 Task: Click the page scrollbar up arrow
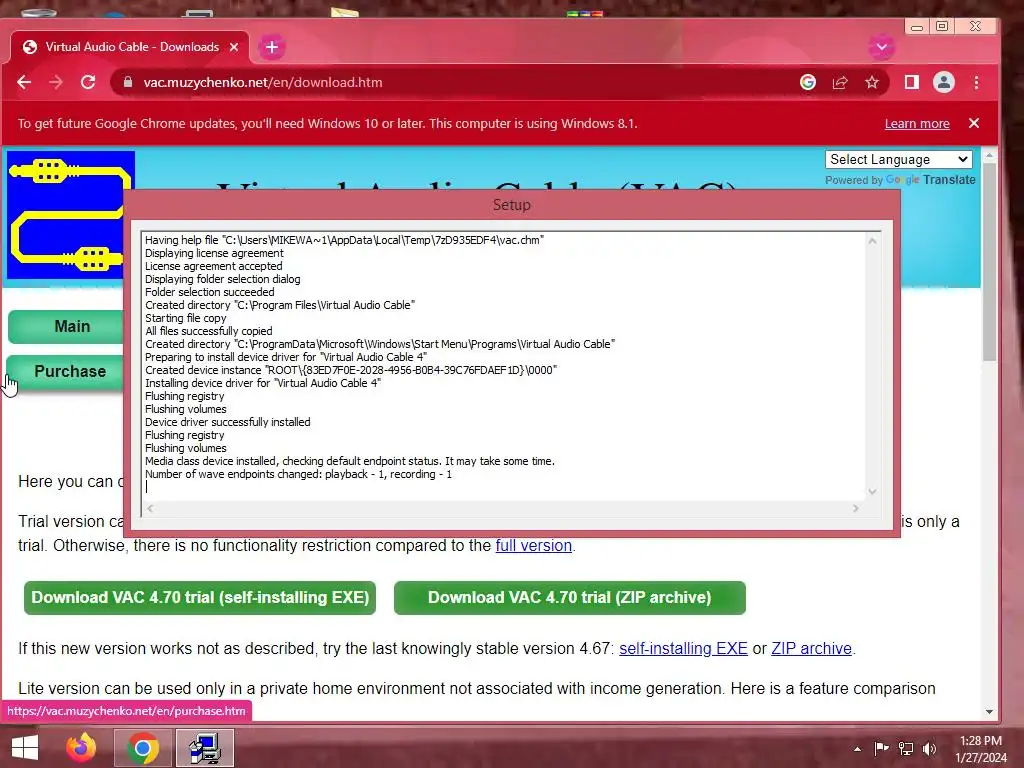[989, 155]
